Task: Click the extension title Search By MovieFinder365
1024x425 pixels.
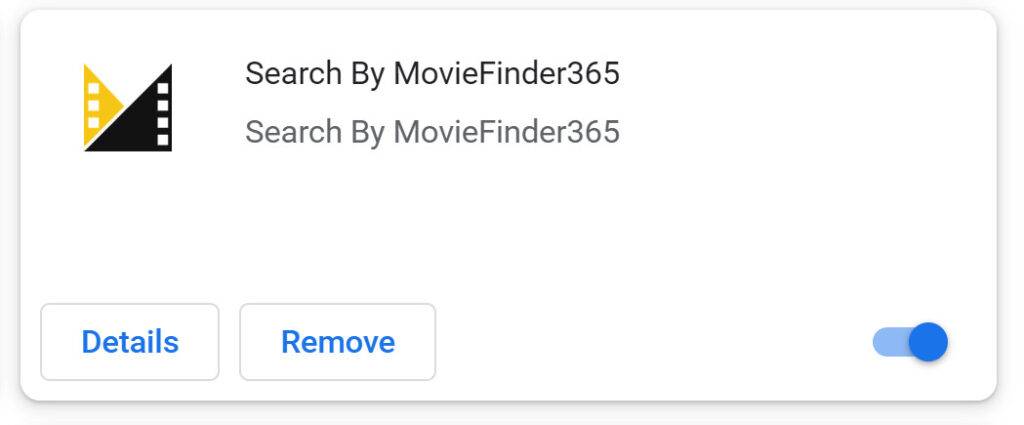Action: [432, 74]
